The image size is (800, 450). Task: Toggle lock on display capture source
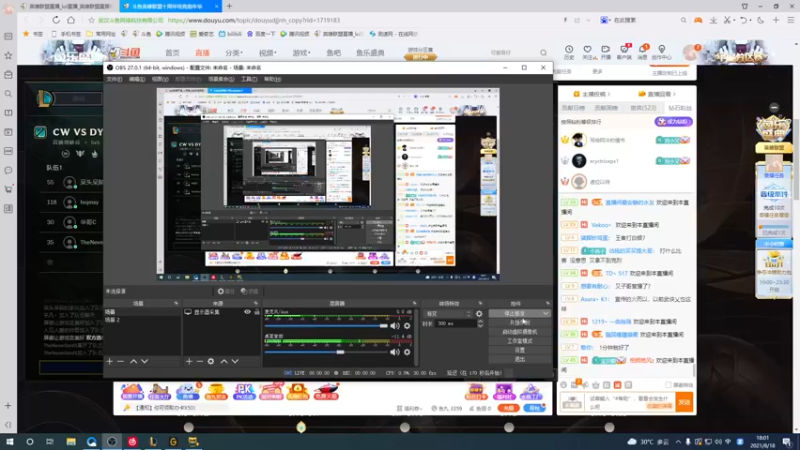point(257,312)
